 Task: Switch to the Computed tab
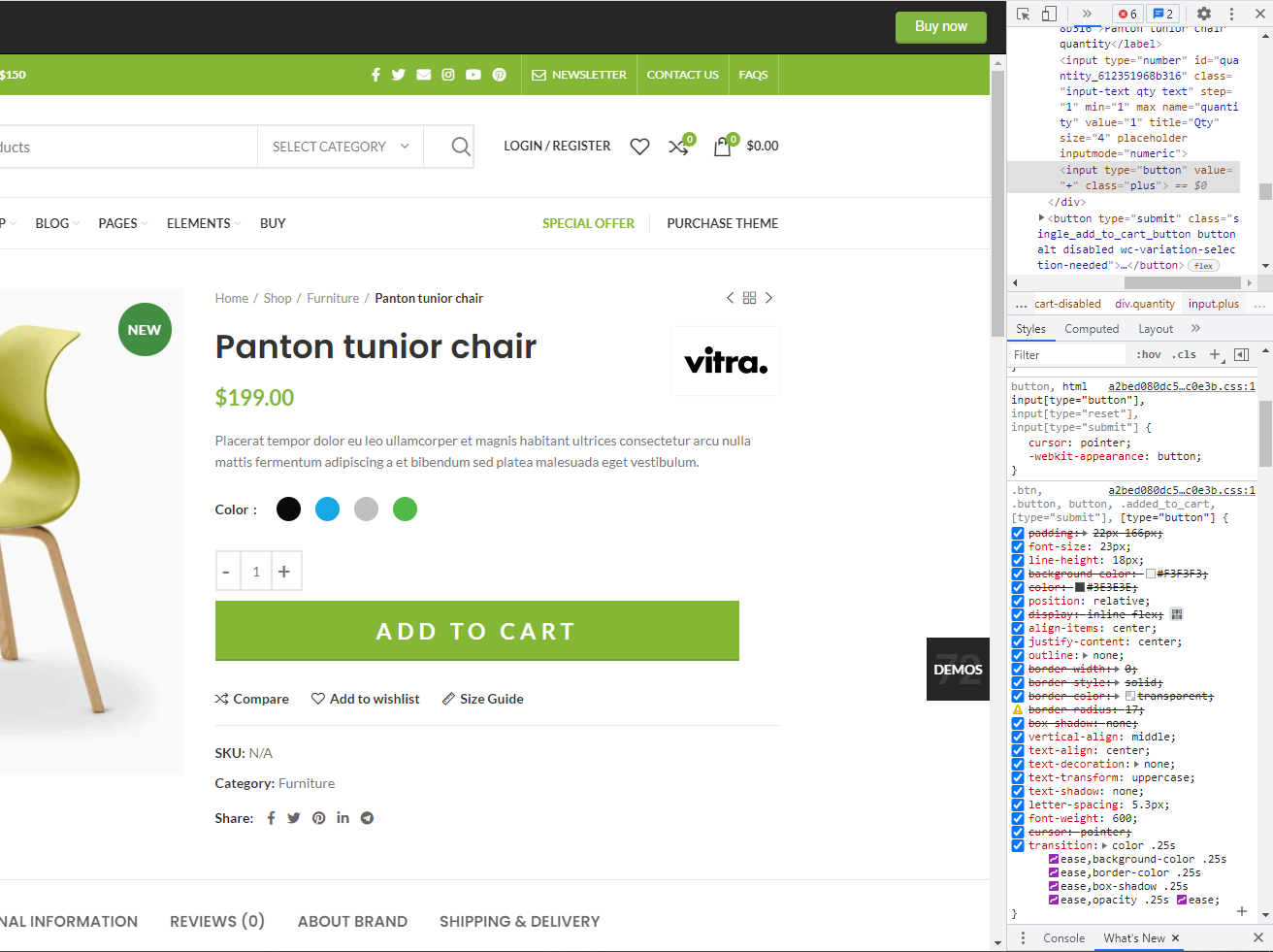(1092, 329)
